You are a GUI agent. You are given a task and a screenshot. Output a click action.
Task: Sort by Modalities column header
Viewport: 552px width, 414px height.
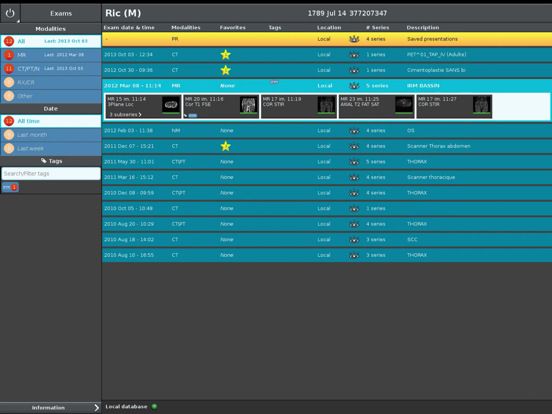(x=186, y=27)
